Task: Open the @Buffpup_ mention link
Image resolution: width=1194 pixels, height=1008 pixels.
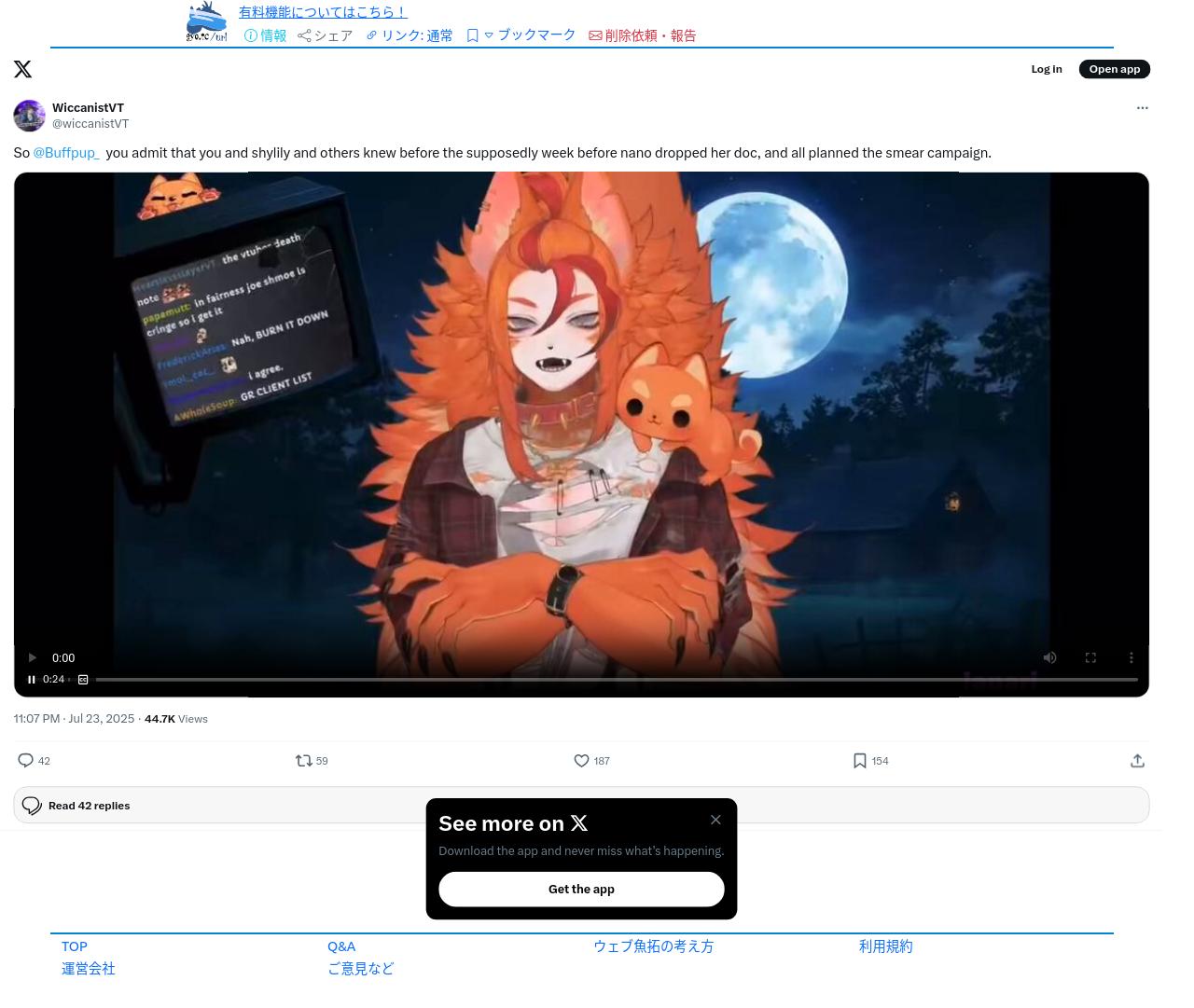Action: pyautogui.click(x=66, y=153)
